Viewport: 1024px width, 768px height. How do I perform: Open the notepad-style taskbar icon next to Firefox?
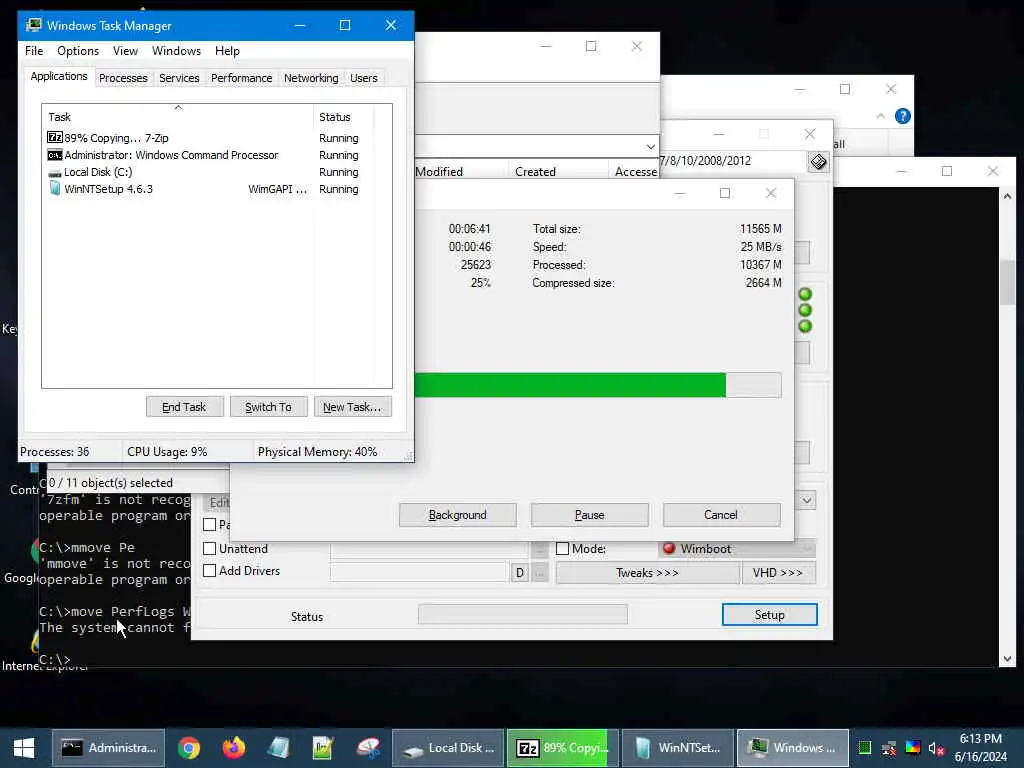[278, 748]
